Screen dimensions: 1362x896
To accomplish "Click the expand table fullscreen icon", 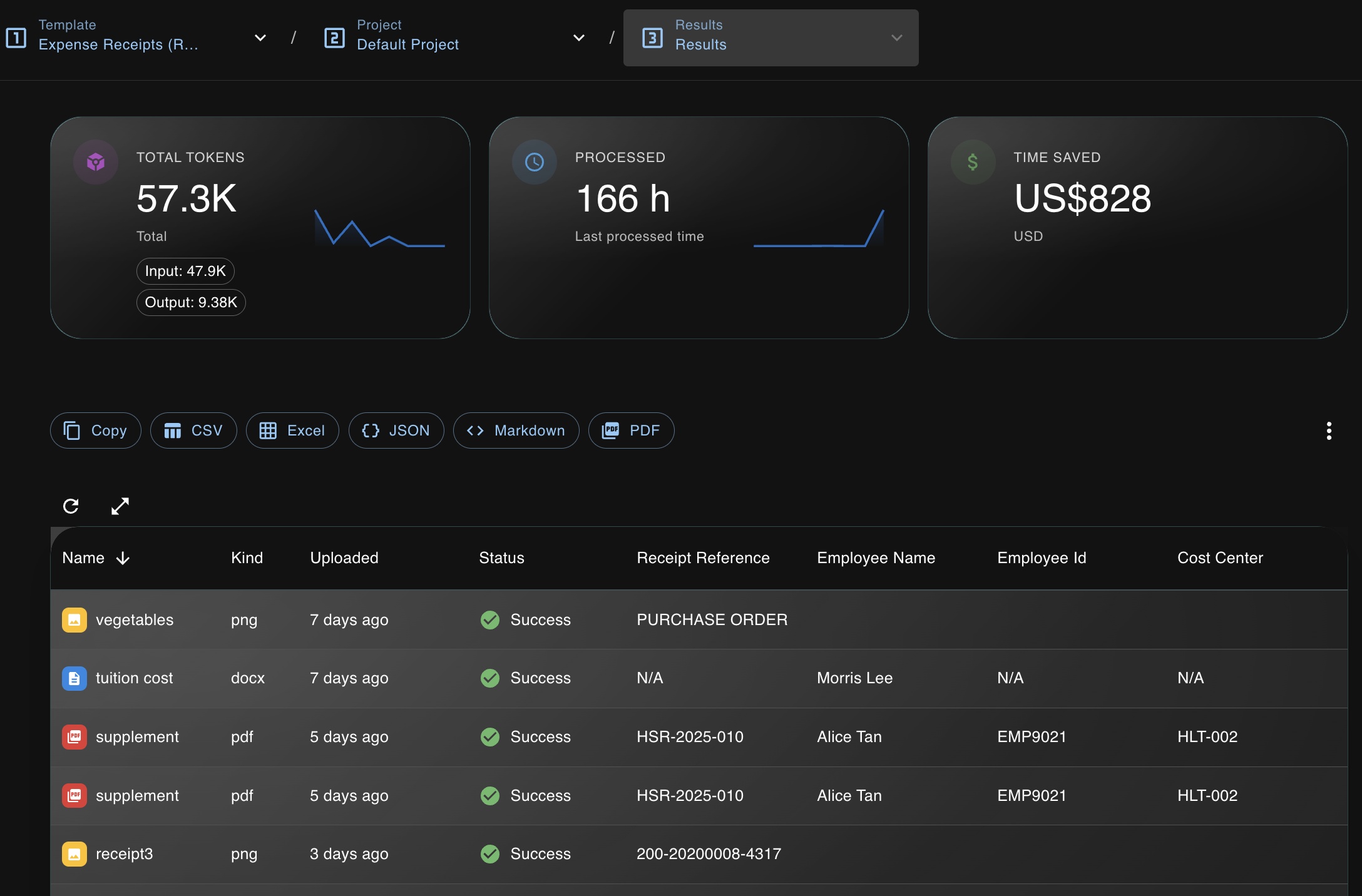I will point(120,506).
